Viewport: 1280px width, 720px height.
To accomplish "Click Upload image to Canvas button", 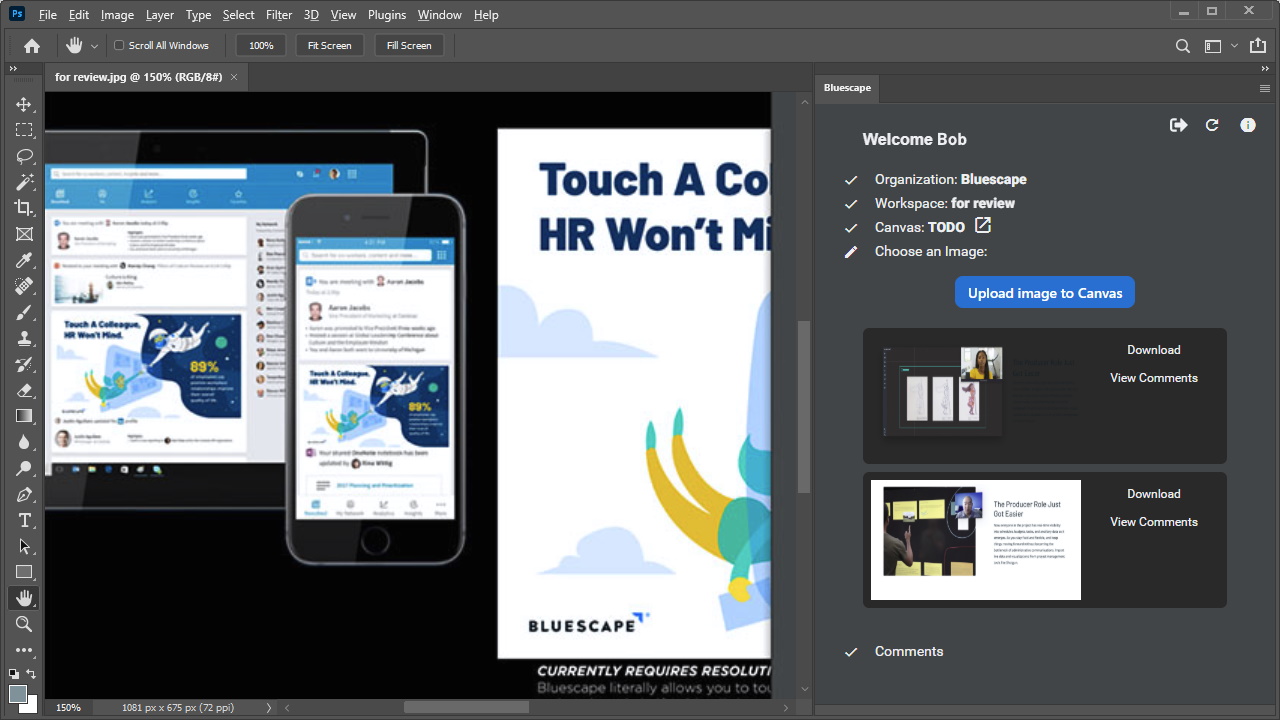I will click(1044, 293).
